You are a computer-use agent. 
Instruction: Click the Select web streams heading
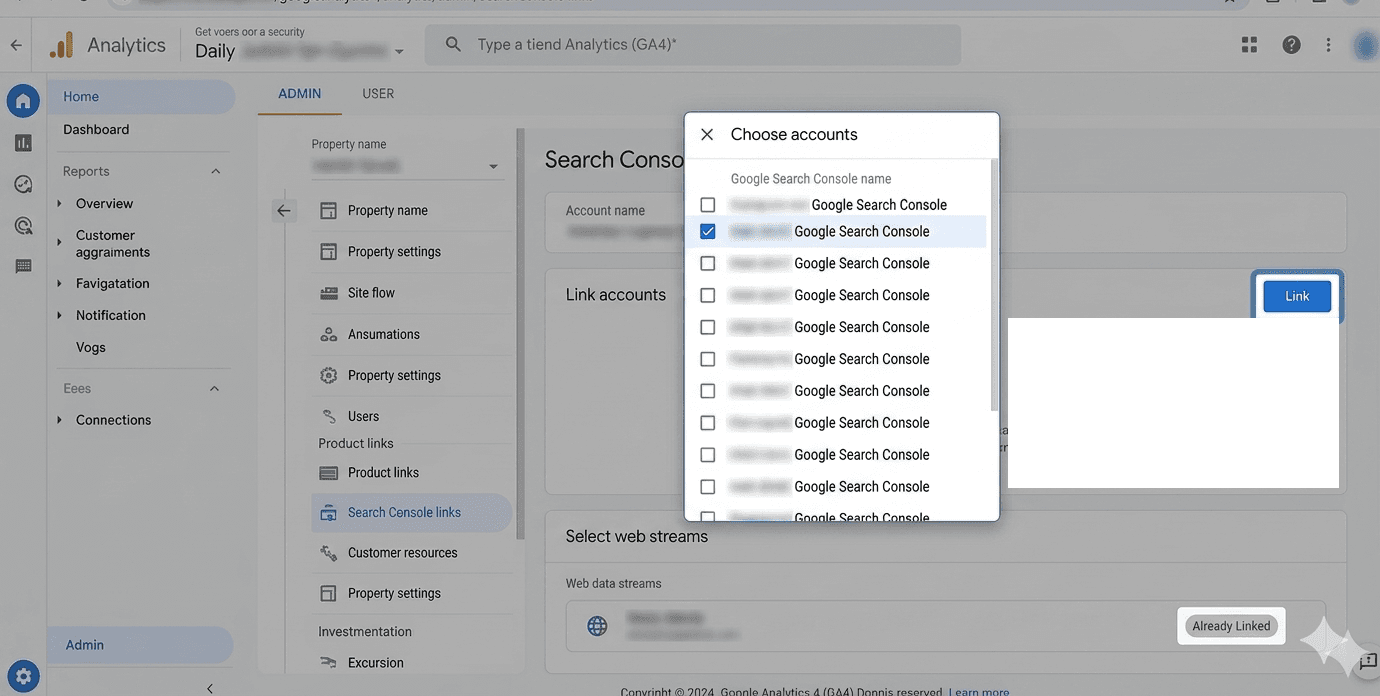[x=637, y=537]
